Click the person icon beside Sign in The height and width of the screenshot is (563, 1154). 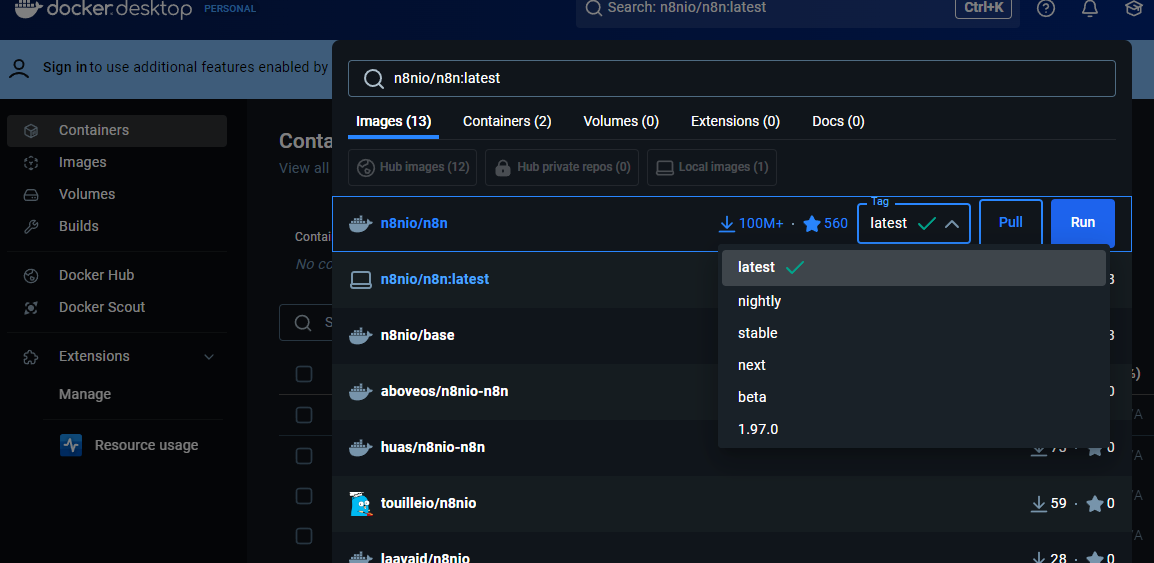click(20, 68)
